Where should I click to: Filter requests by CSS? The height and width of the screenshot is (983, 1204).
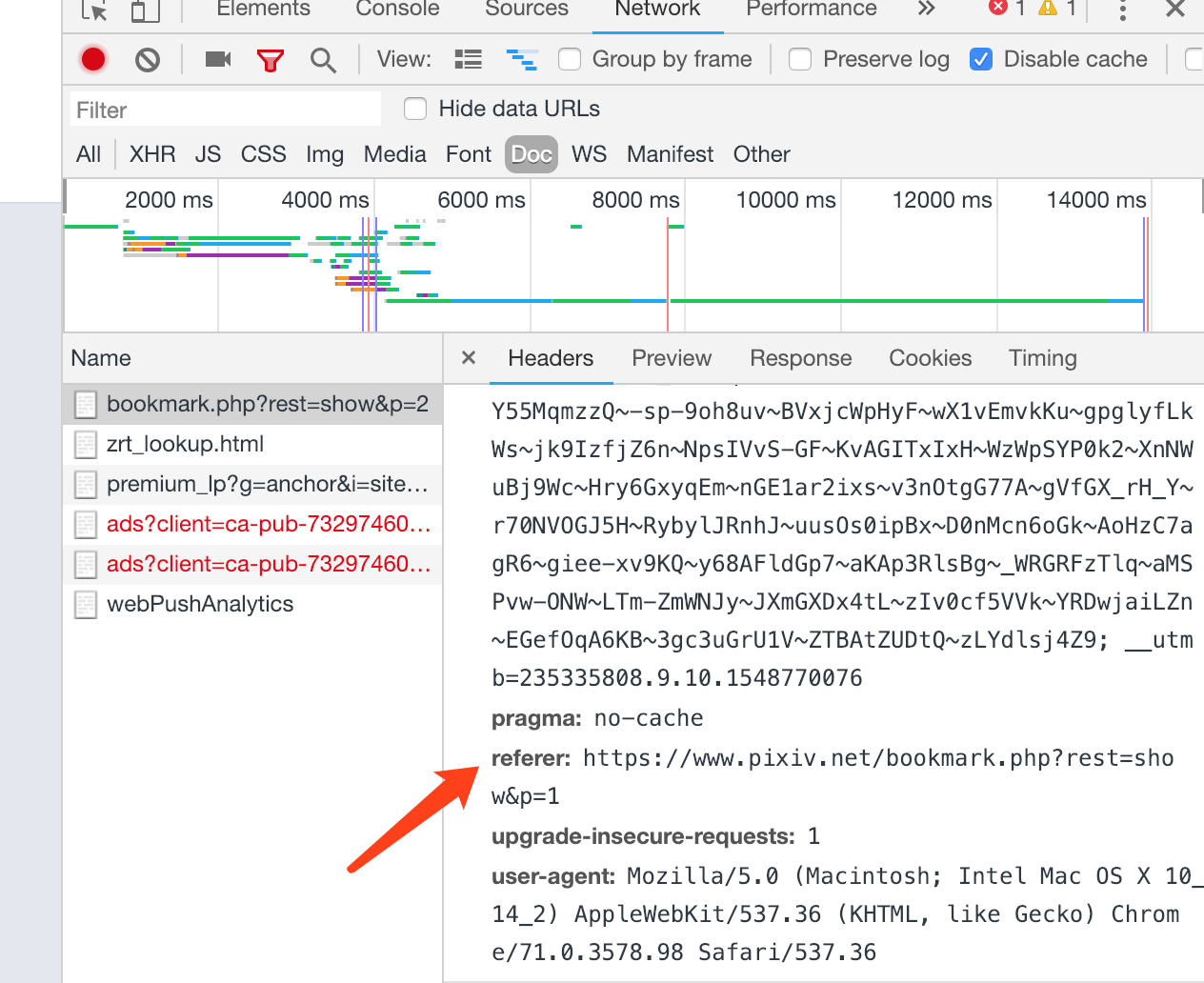(264, 154)
